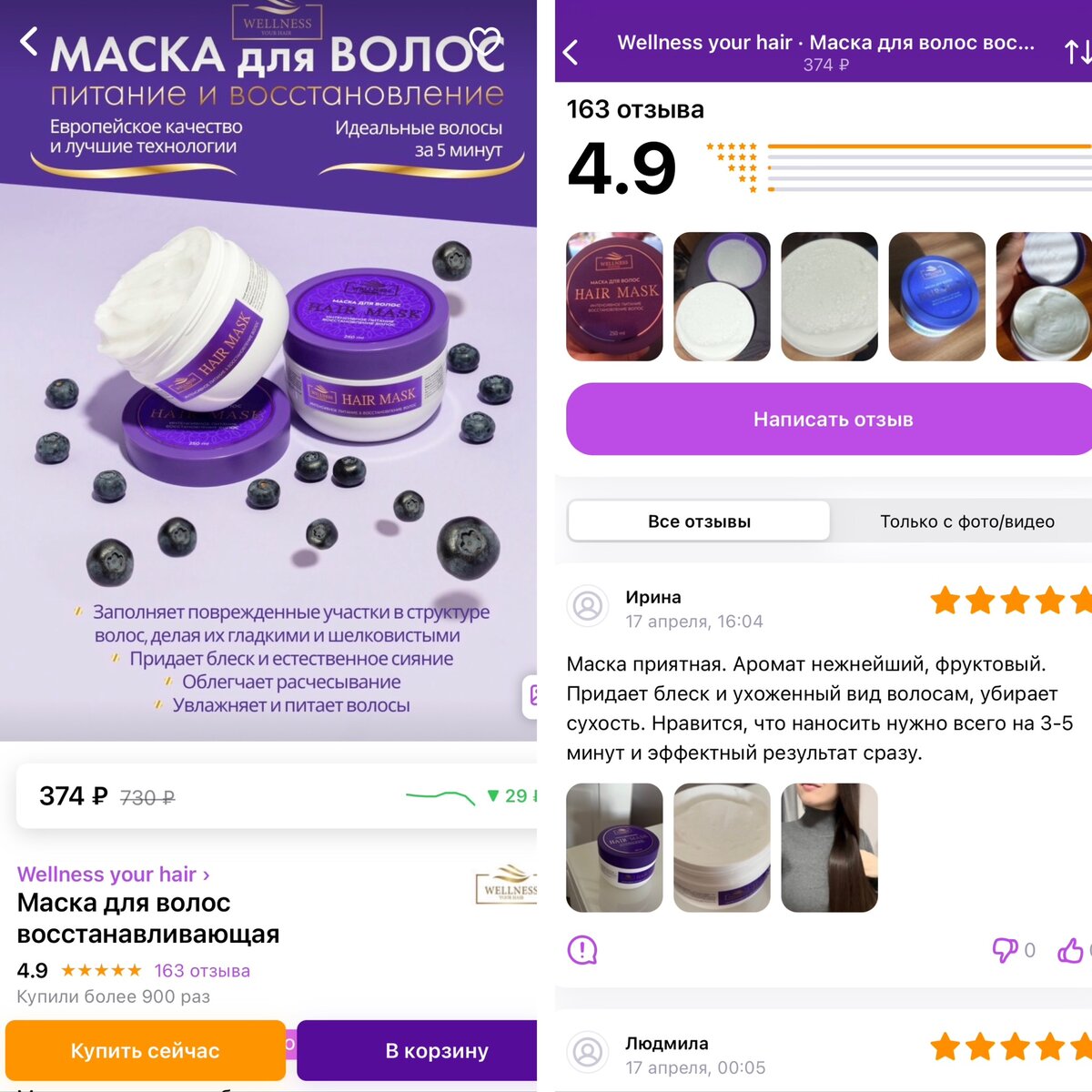Viewport: 1092px width, 1092px height.
Task: Go back from the reviews screen
Action: 571,53
